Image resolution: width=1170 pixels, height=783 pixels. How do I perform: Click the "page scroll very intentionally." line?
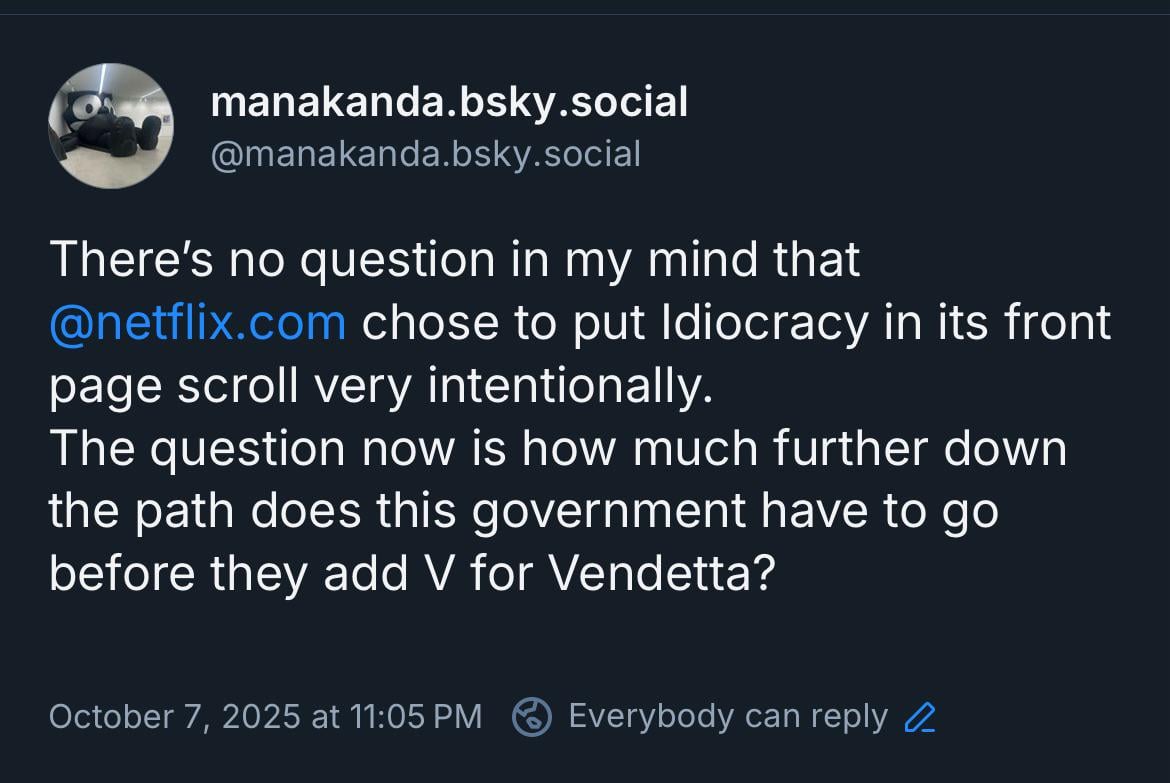(381, 386)
